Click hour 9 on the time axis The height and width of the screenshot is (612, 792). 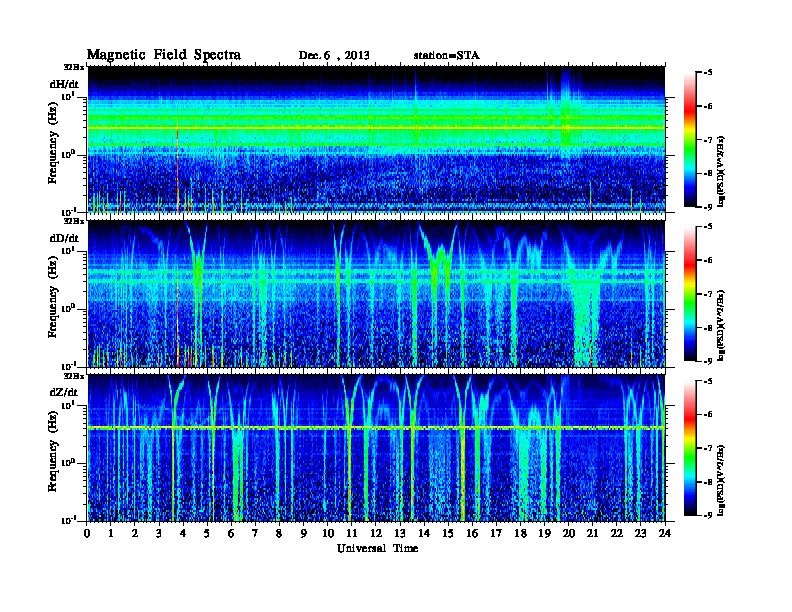point(304,534)
